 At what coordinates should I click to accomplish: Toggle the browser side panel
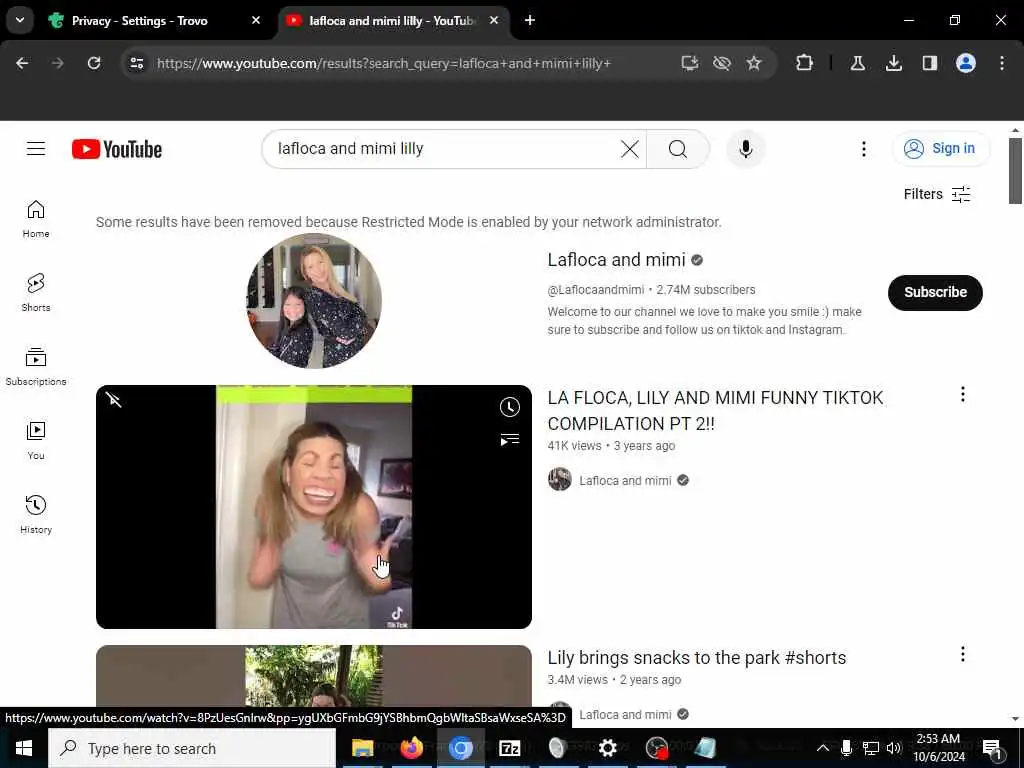point(929,63)
